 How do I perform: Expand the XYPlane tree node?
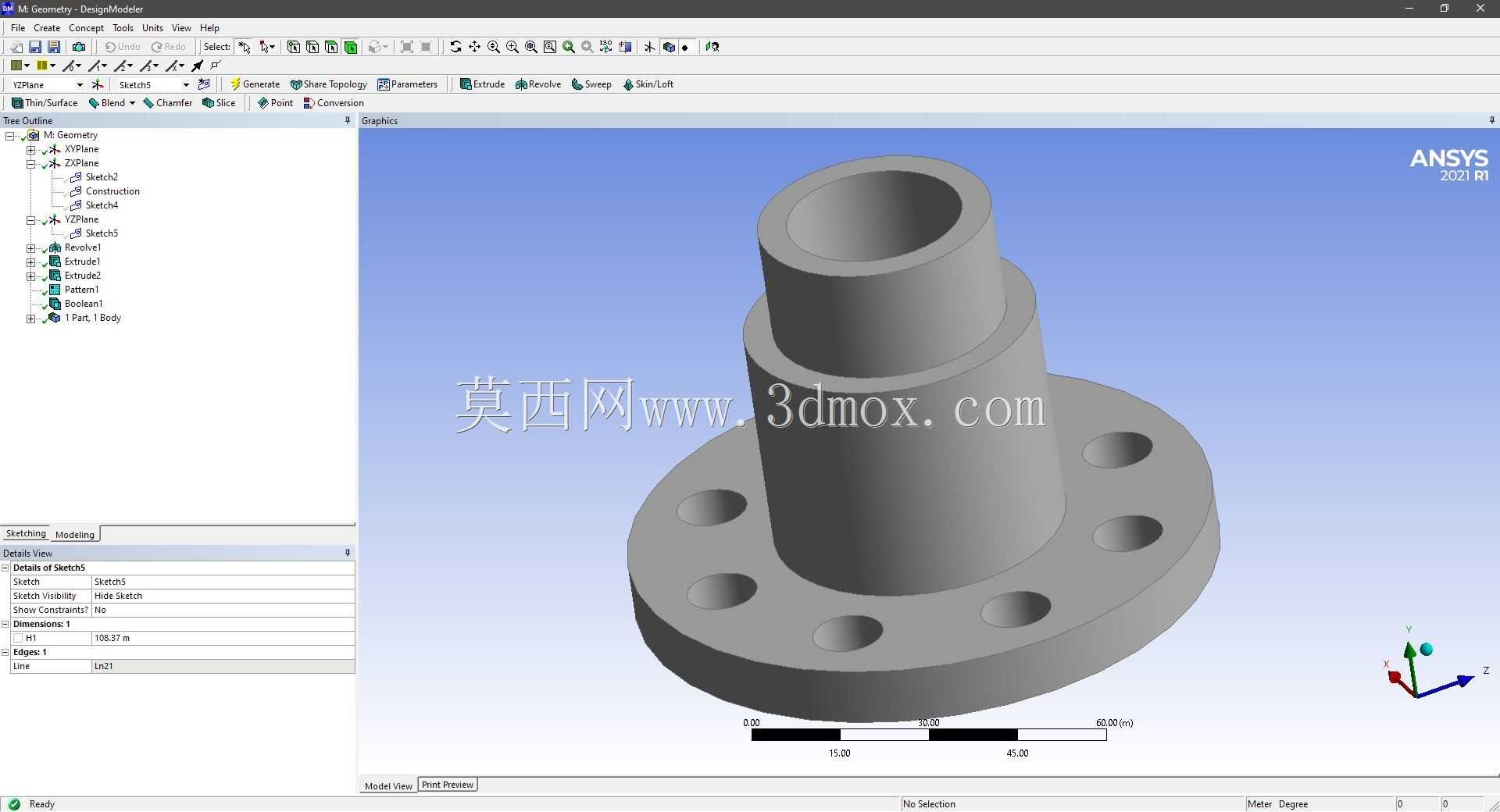[30, 149]
